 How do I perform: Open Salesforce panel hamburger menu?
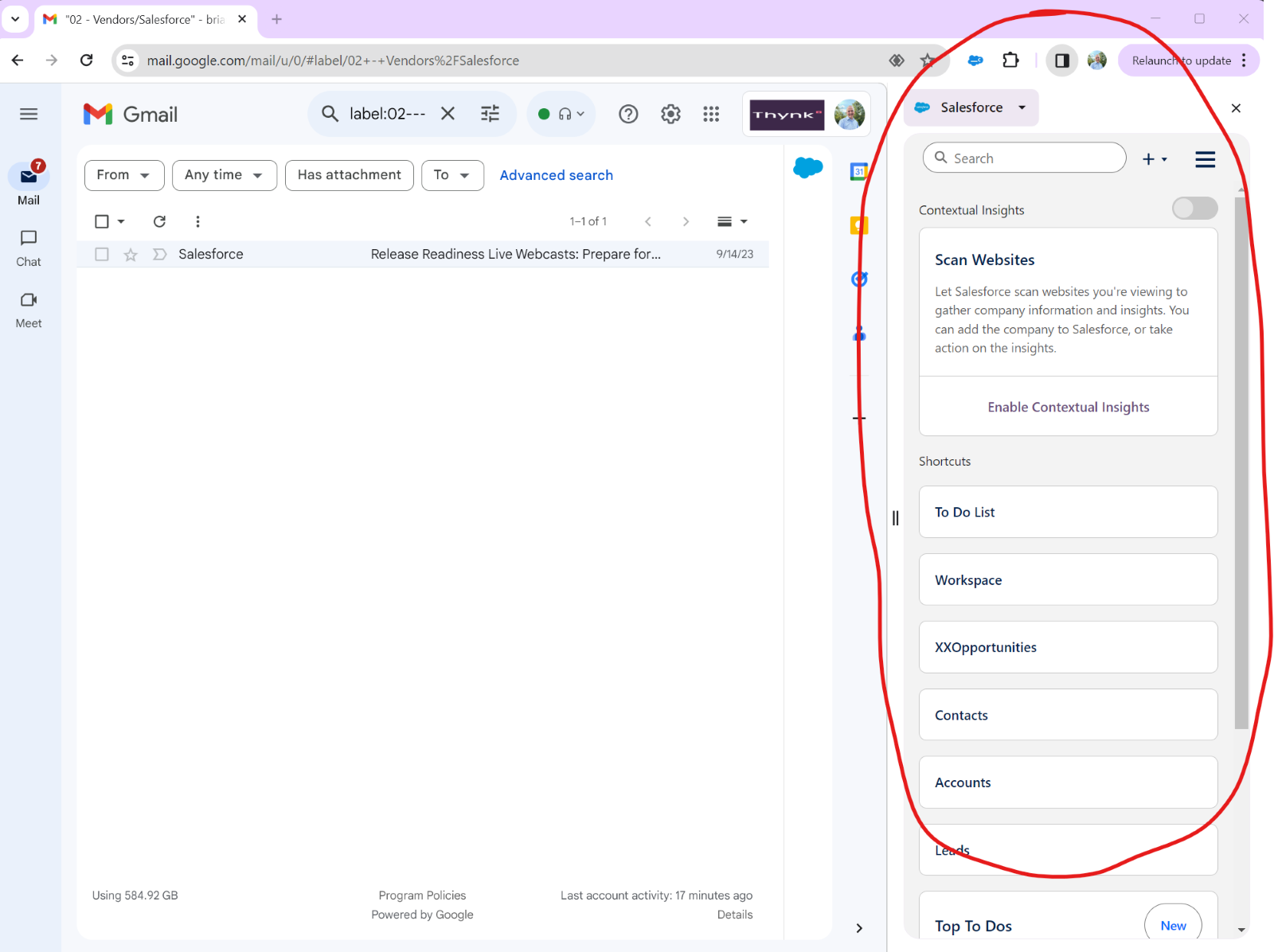1205,159
